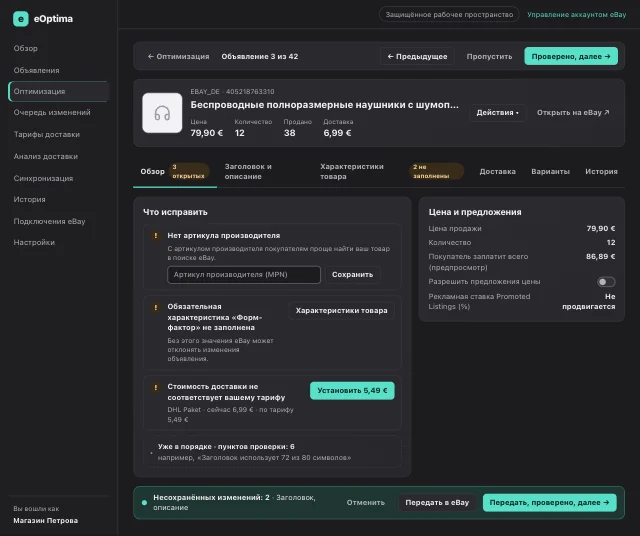Viewport: 640px width, 536px height.
Task: Click listing ID 'EBAY_DE · 405218763310'
Action: coord(232,91)
